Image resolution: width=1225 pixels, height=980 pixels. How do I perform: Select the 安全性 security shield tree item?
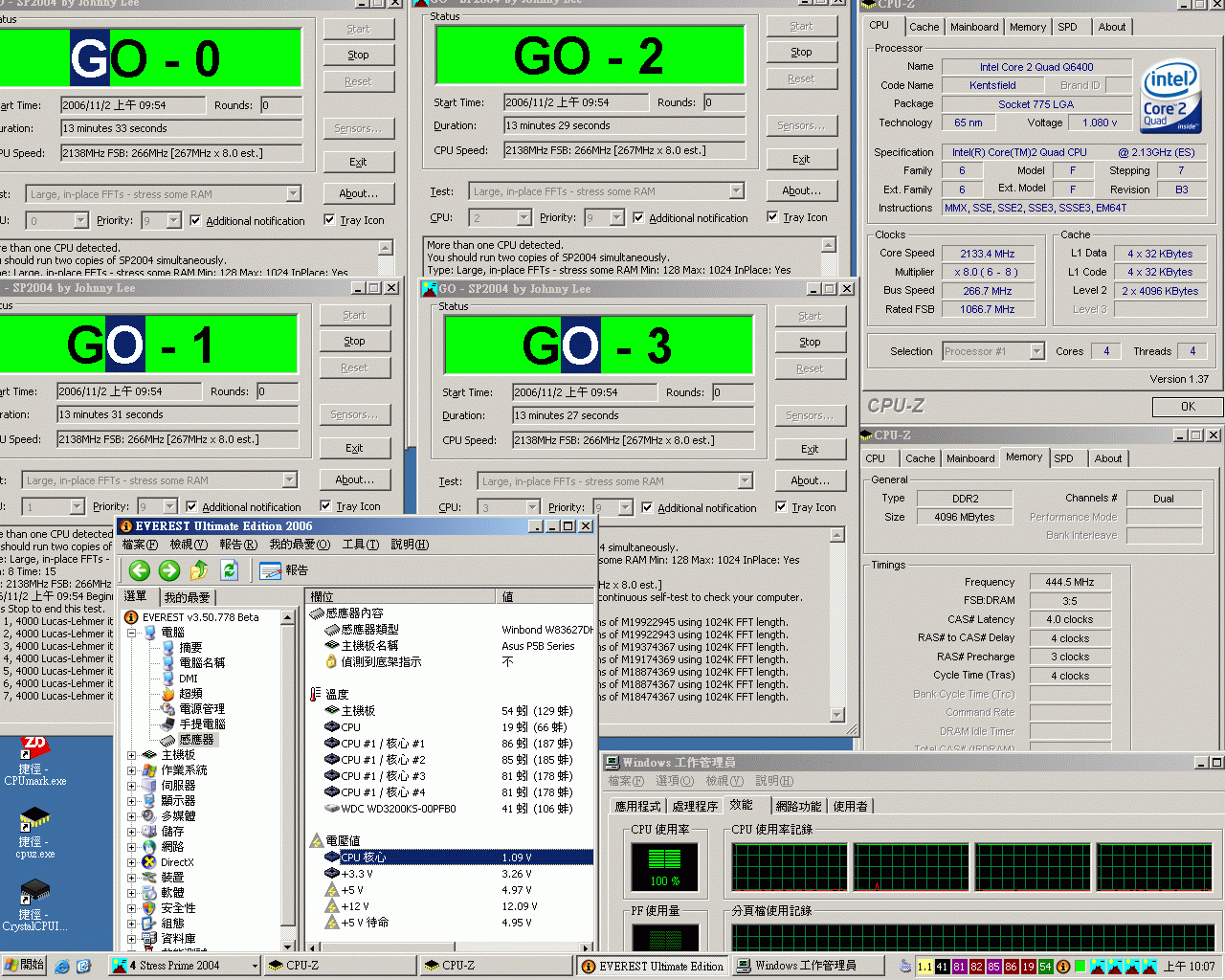click(x=178, y=908)
